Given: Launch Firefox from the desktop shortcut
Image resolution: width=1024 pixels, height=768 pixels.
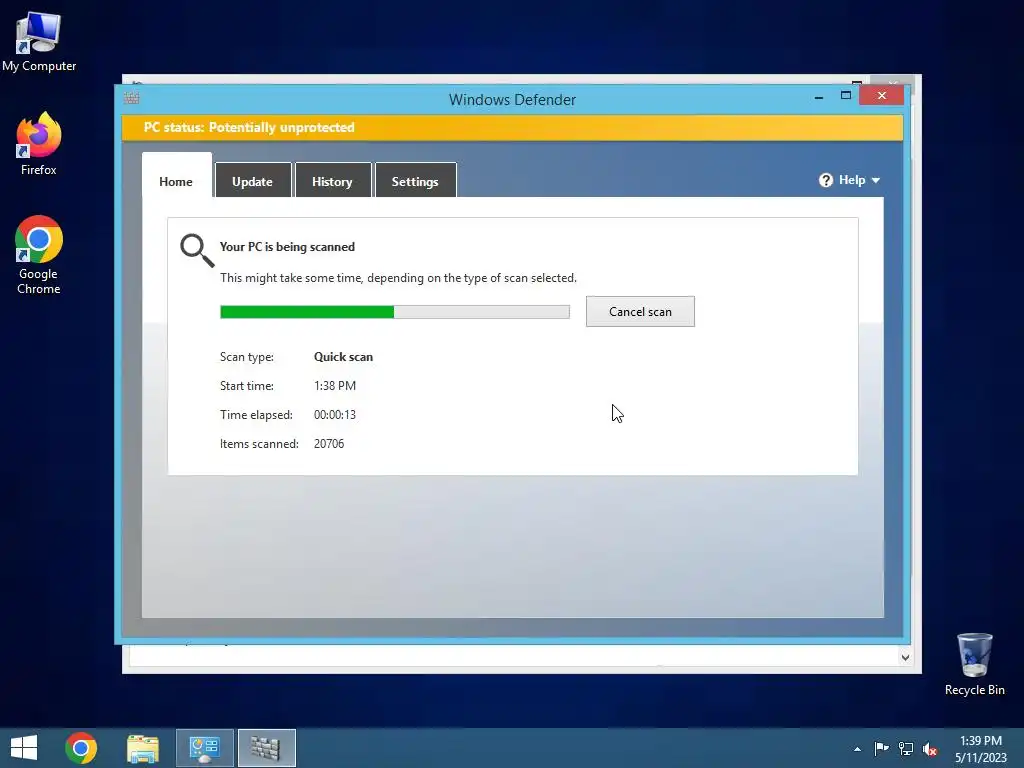Looking at the screenshot, I should [x=39, y=144].
